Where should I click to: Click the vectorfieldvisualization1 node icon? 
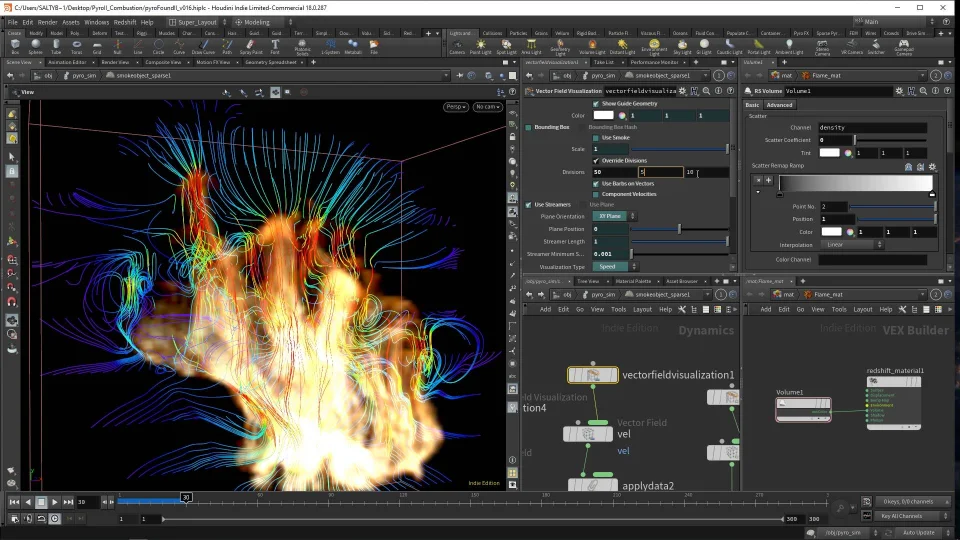coord(593,375)
